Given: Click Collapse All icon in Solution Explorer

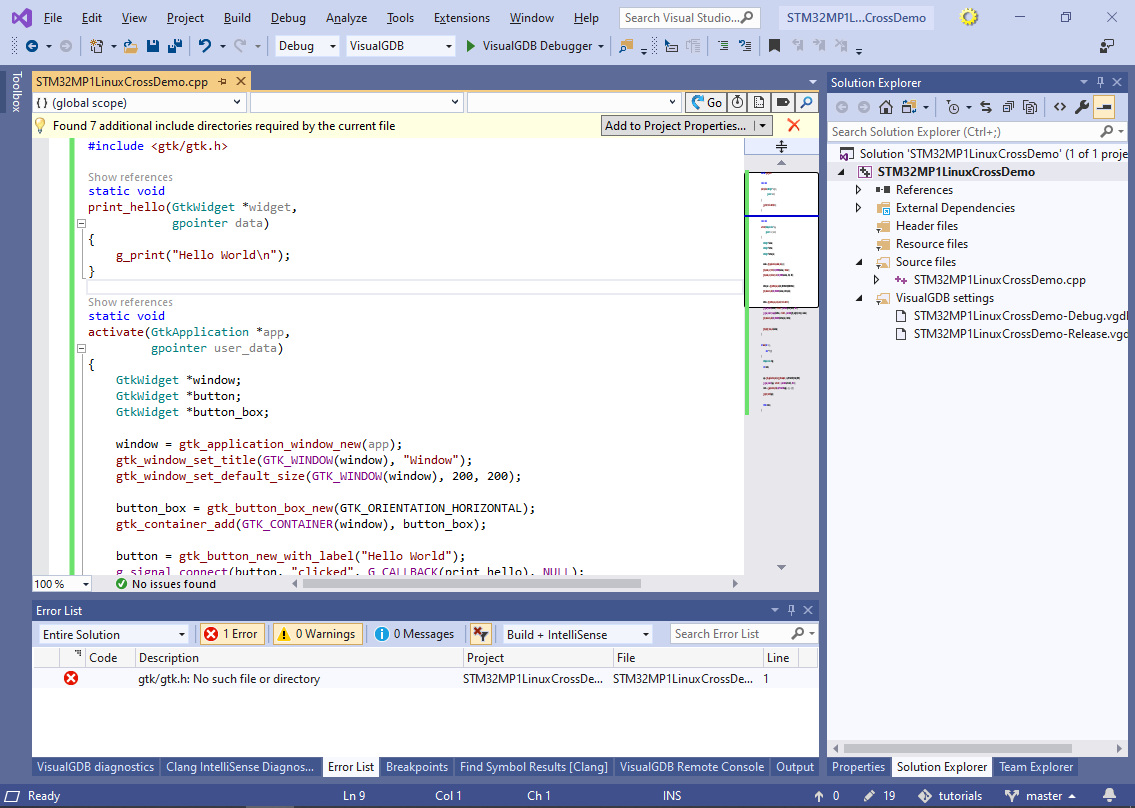Looking at the screenshot, I should click(1008, 107).
